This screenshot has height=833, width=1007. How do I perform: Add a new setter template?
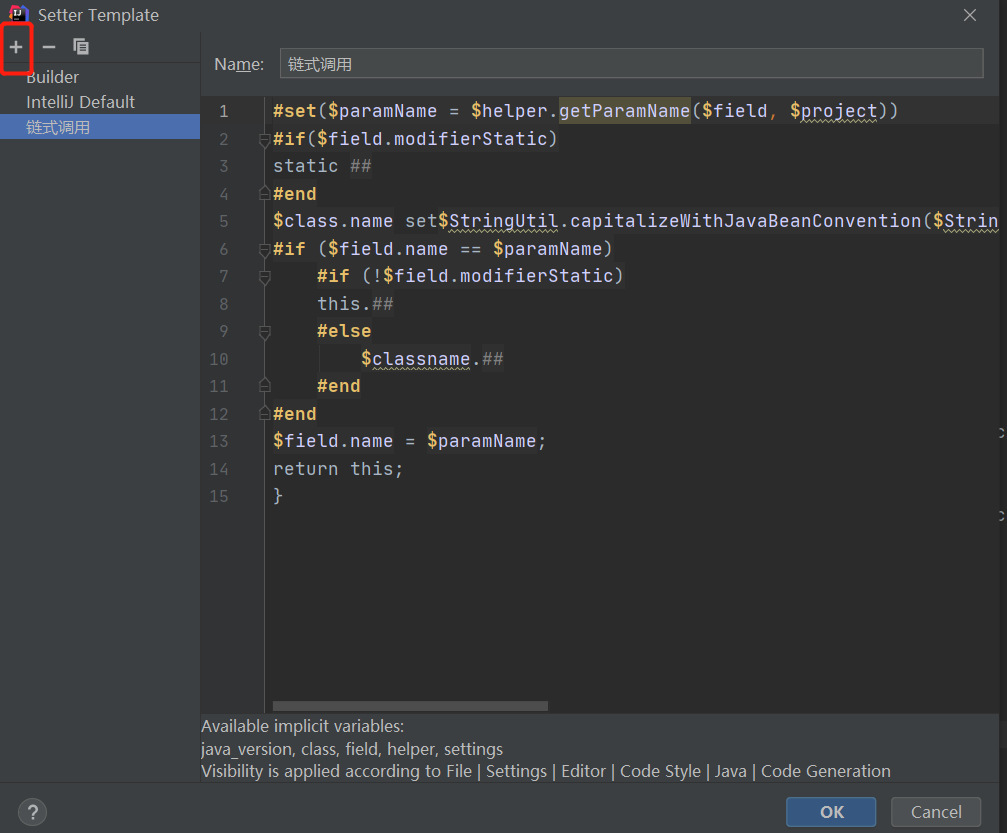pyautogui.click(x=16, y=46)
